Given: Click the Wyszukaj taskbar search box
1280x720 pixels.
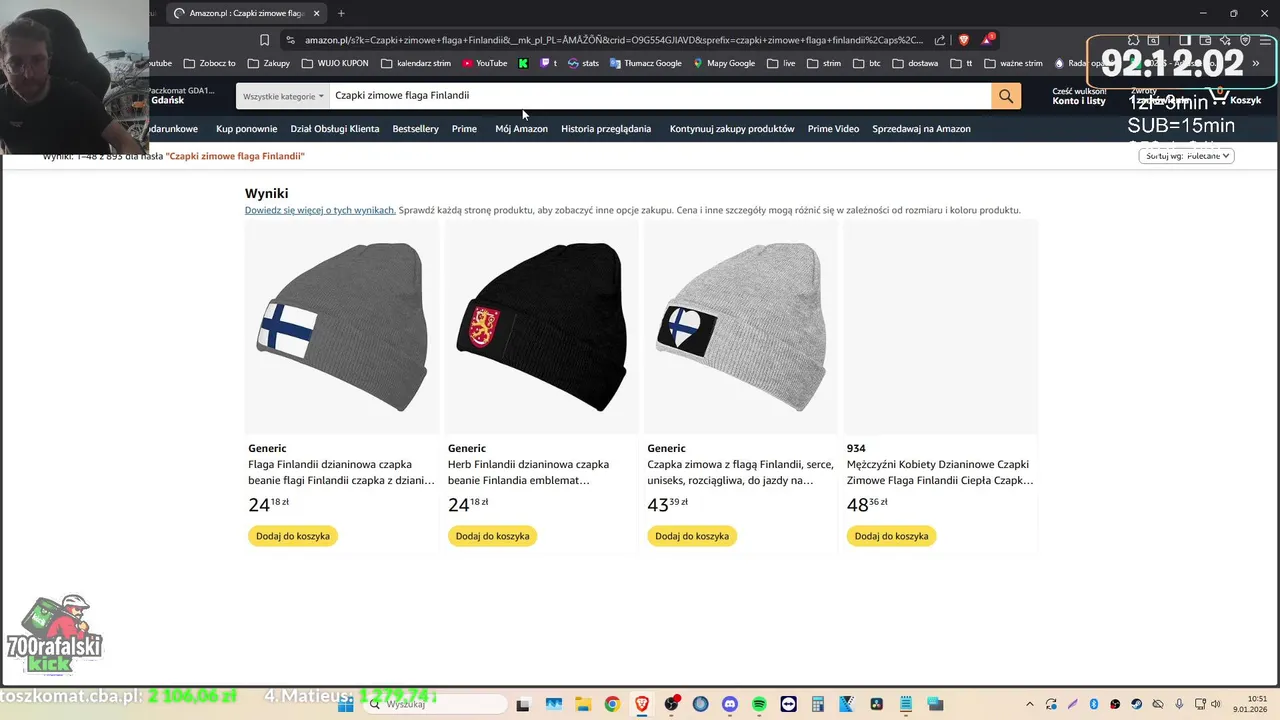Looking at the screenshot, I should click(x=435, y=704).
